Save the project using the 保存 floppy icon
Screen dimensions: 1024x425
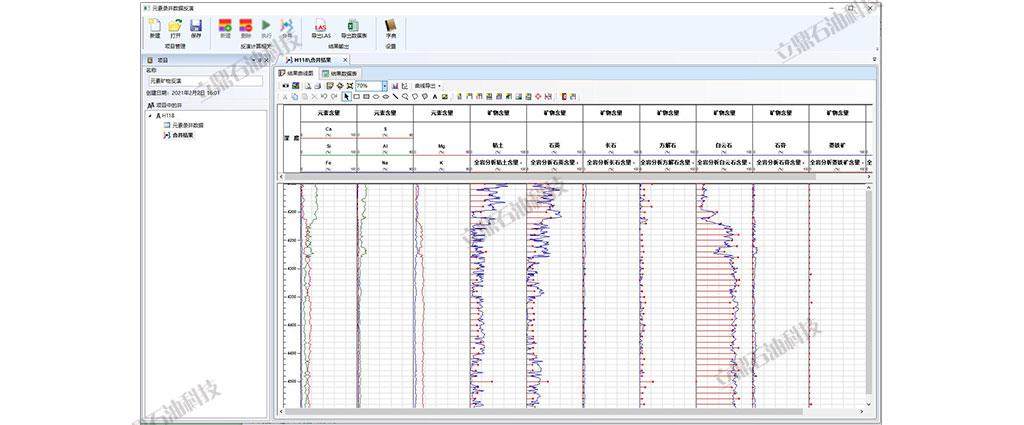pos(196,25)
